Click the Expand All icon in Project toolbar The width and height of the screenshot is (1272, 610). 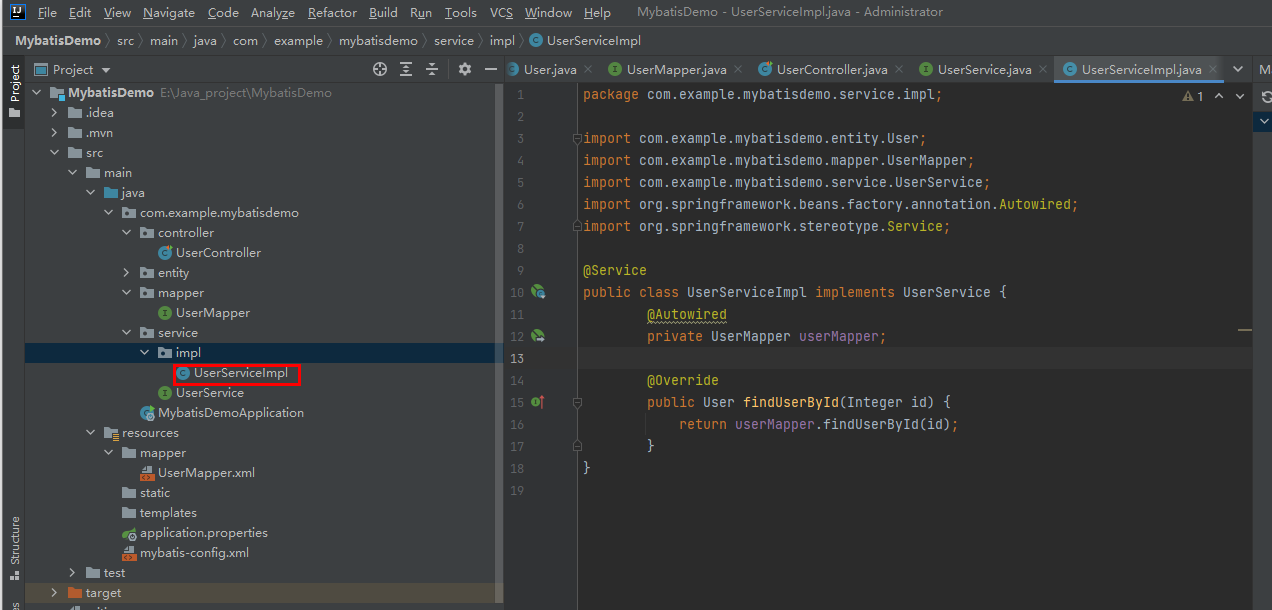click(406, 69)
